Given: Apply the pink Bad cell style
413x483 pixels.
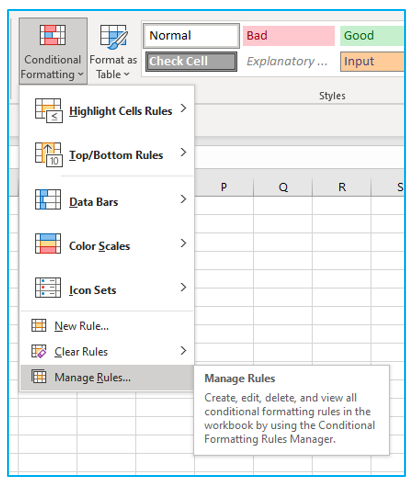Looking at the screenshot, I should click(x=289, y=36).
